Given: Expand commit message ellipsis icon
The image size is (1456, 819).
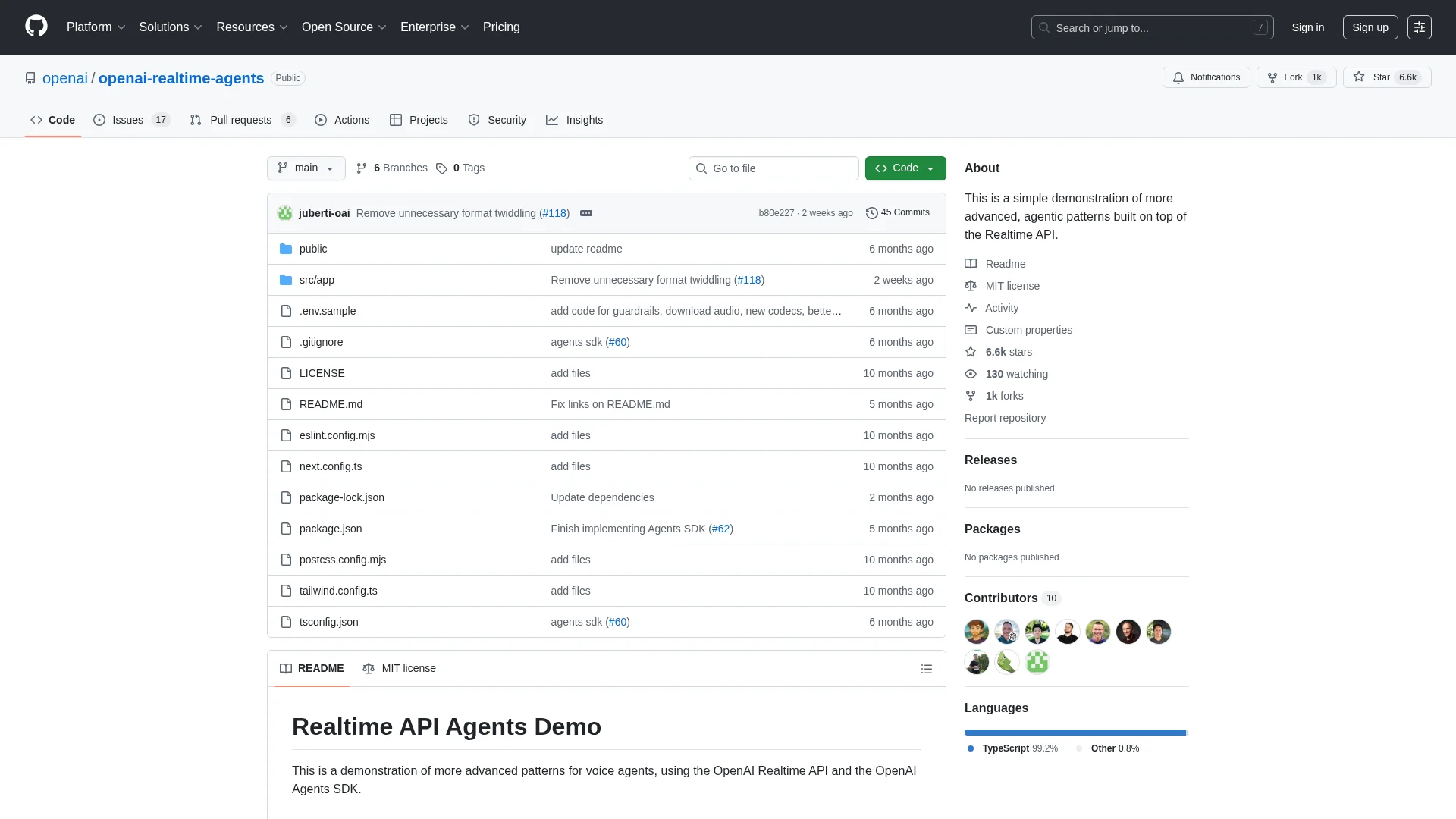Looking at the screenshot, I should (585, 213).
